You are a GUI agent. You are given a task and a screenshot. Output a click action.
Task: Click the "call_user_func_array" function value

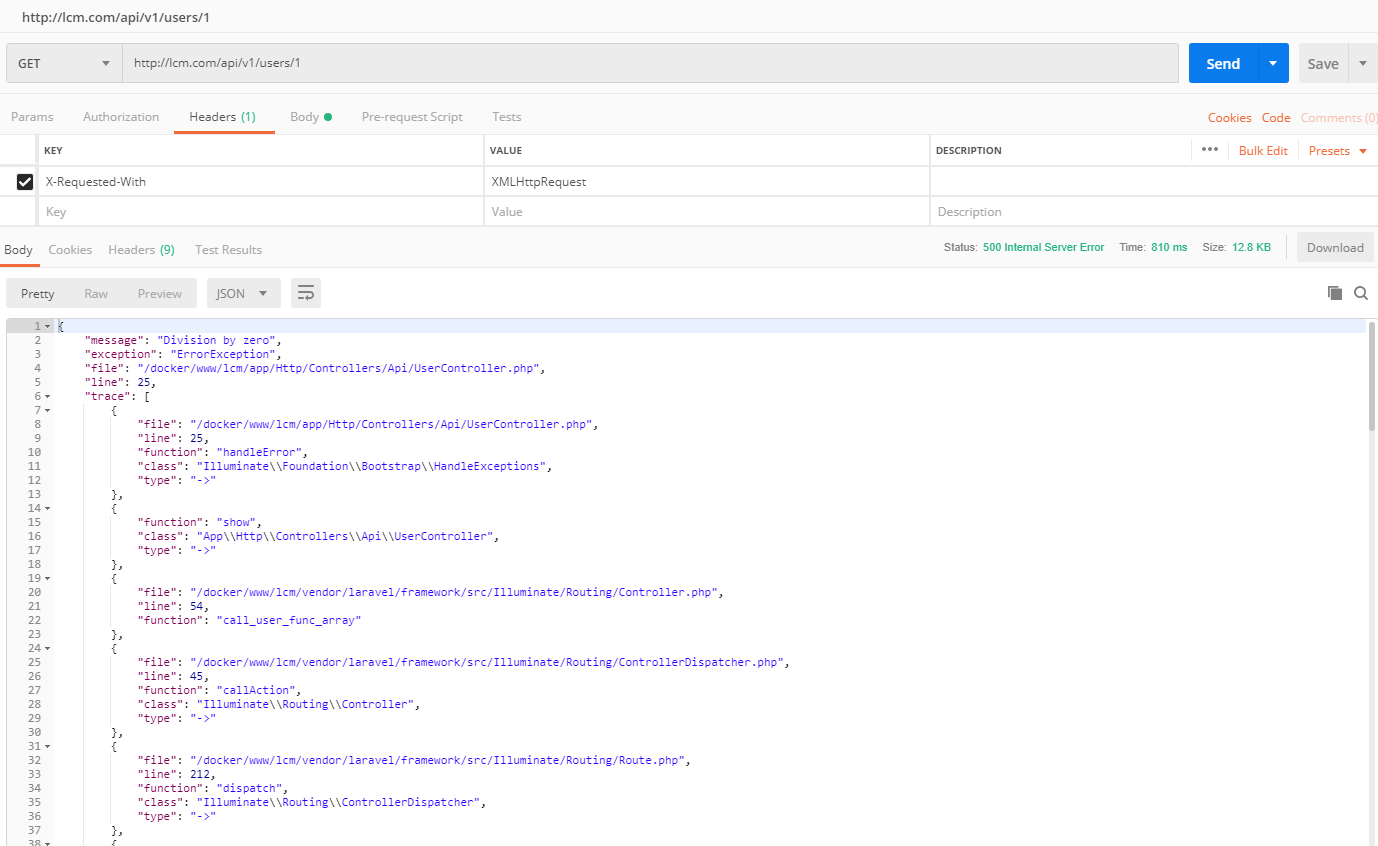[x=289, y=620]
